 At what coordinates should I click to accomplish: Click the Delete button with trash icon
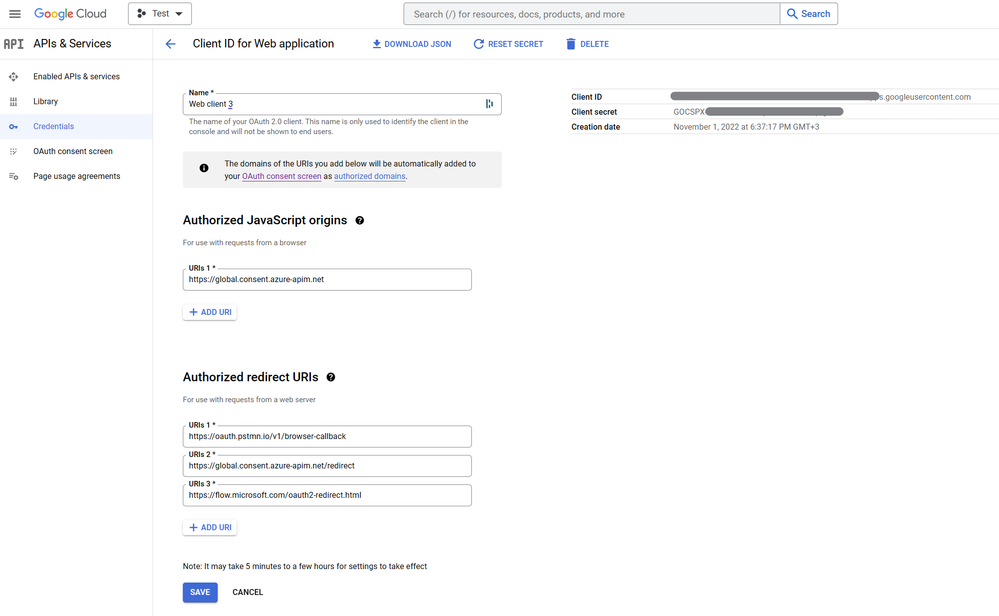pos(587,44)
